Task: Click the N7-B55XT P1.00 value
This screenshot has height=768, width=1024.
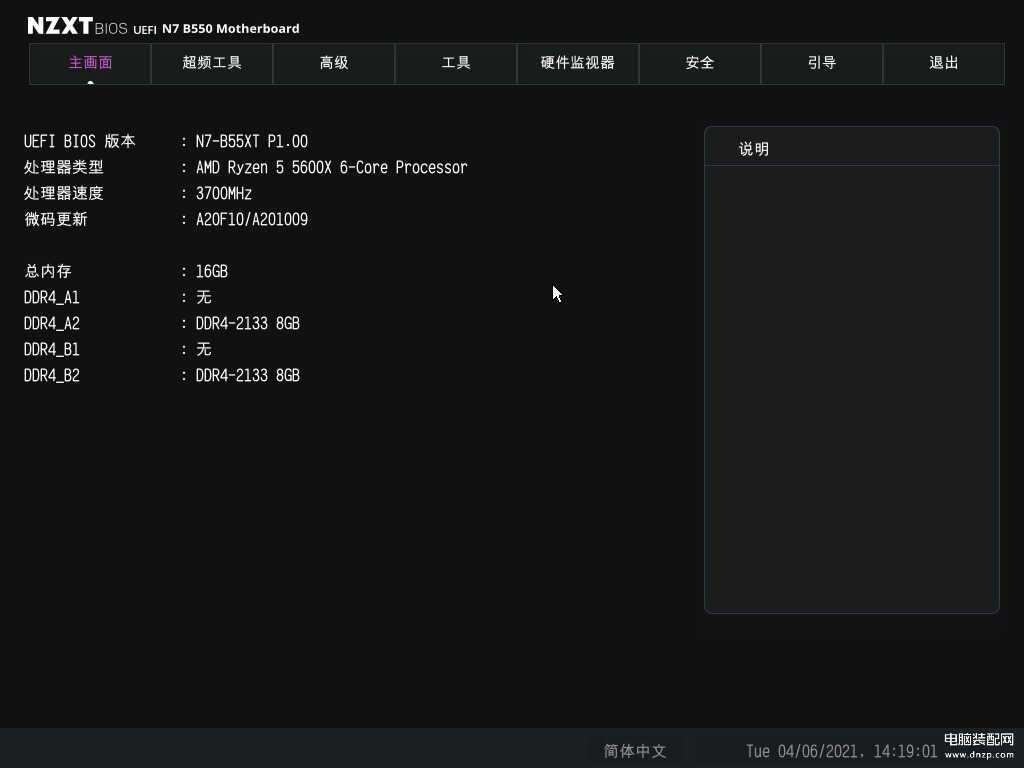Action: (251, 142)
